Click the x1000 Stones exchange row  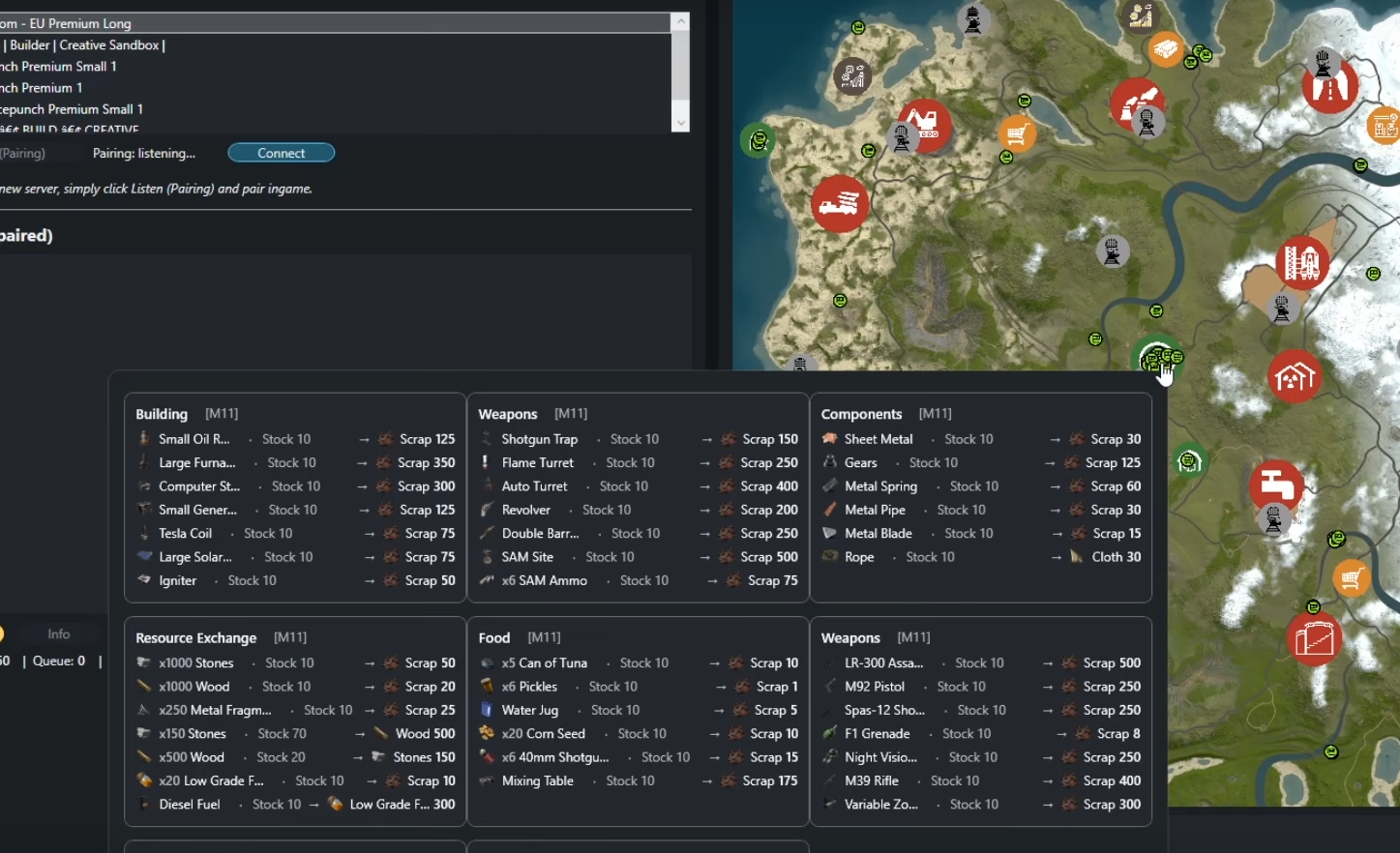[295, 662]
